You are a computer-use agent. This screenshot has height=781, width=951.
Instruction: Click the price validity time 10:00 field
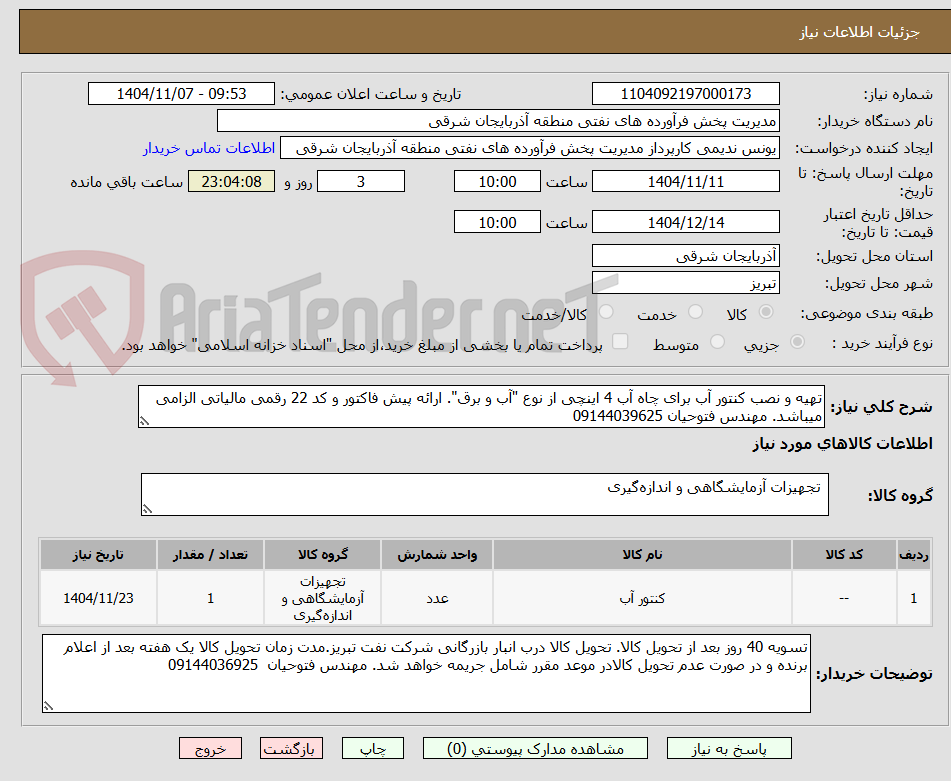pyautogui.click(x=497, y=222)
